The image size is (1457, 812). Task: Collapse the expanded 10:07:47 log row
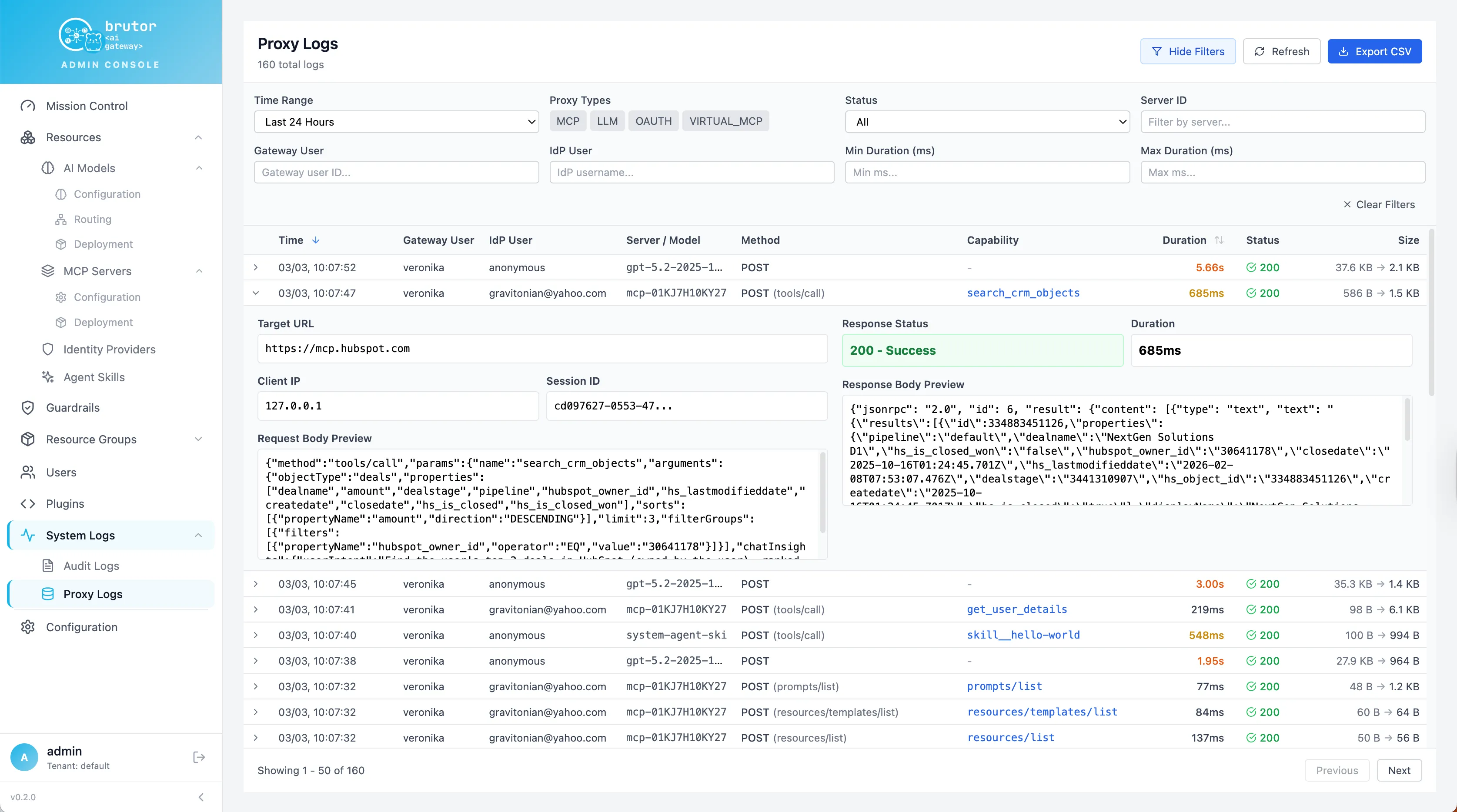[x=256, y=293]
